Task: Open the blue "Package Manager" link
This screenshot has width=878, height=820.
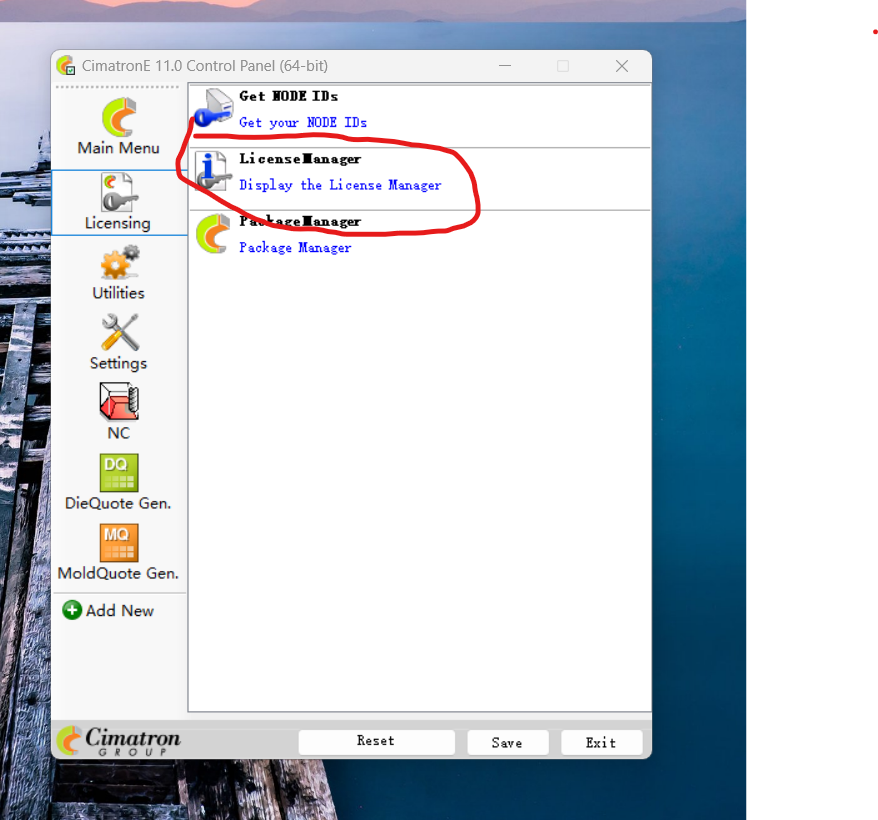Action: pos(295,248)
